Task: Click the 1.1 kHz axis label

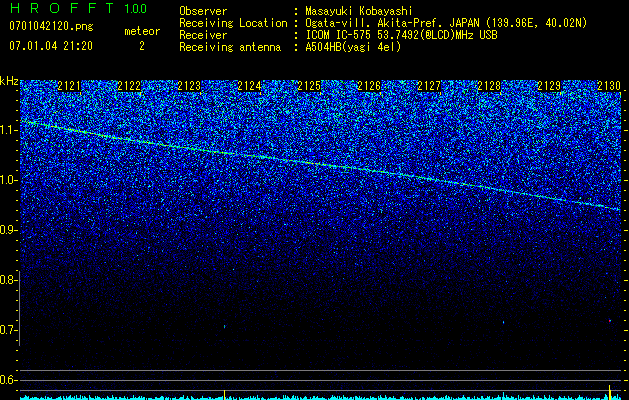Action: pyautogui.click(x=8, y=130)
